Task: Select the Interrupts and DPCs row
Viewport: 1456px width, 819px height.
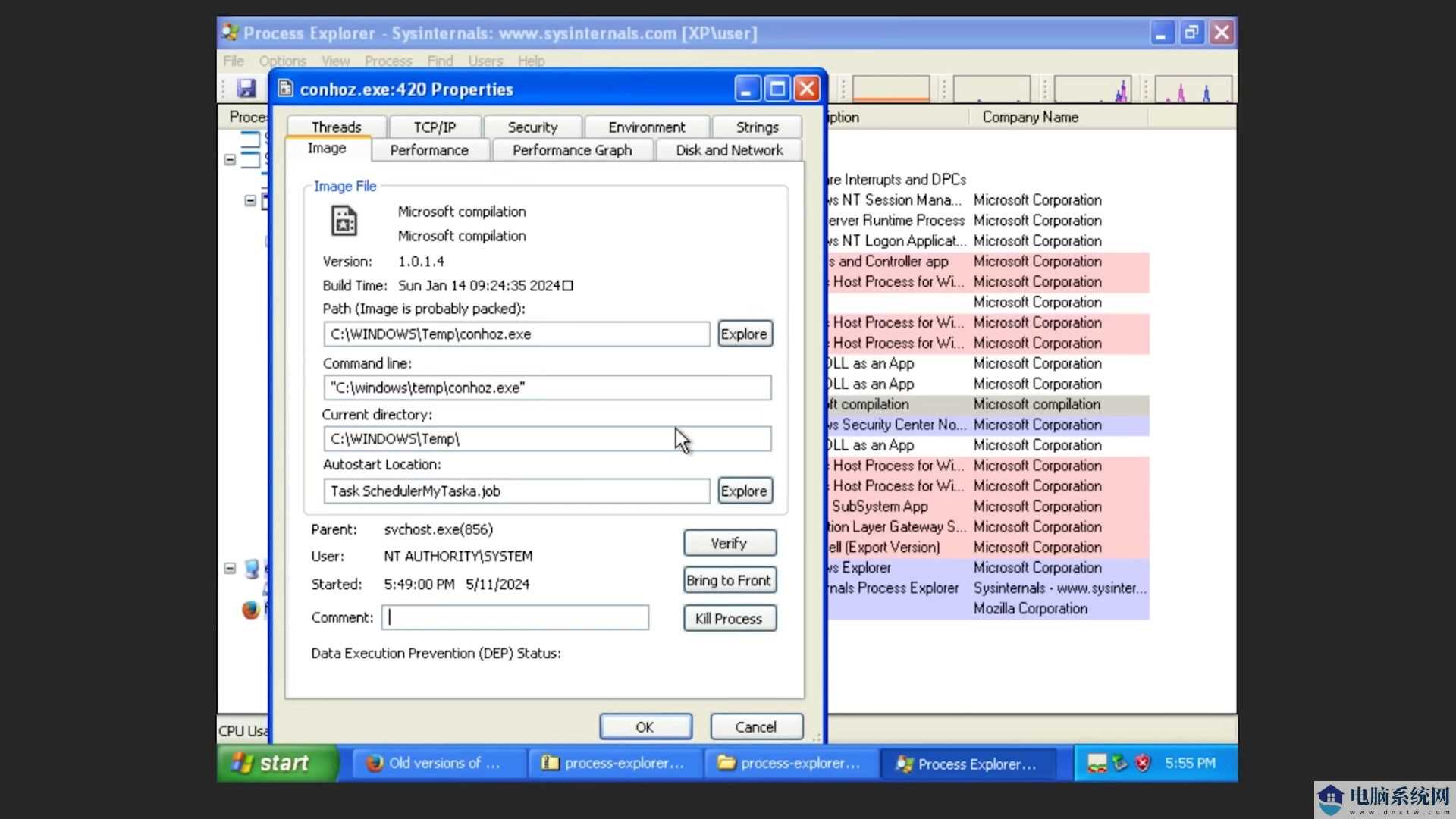Action: (x=988, y=180)
